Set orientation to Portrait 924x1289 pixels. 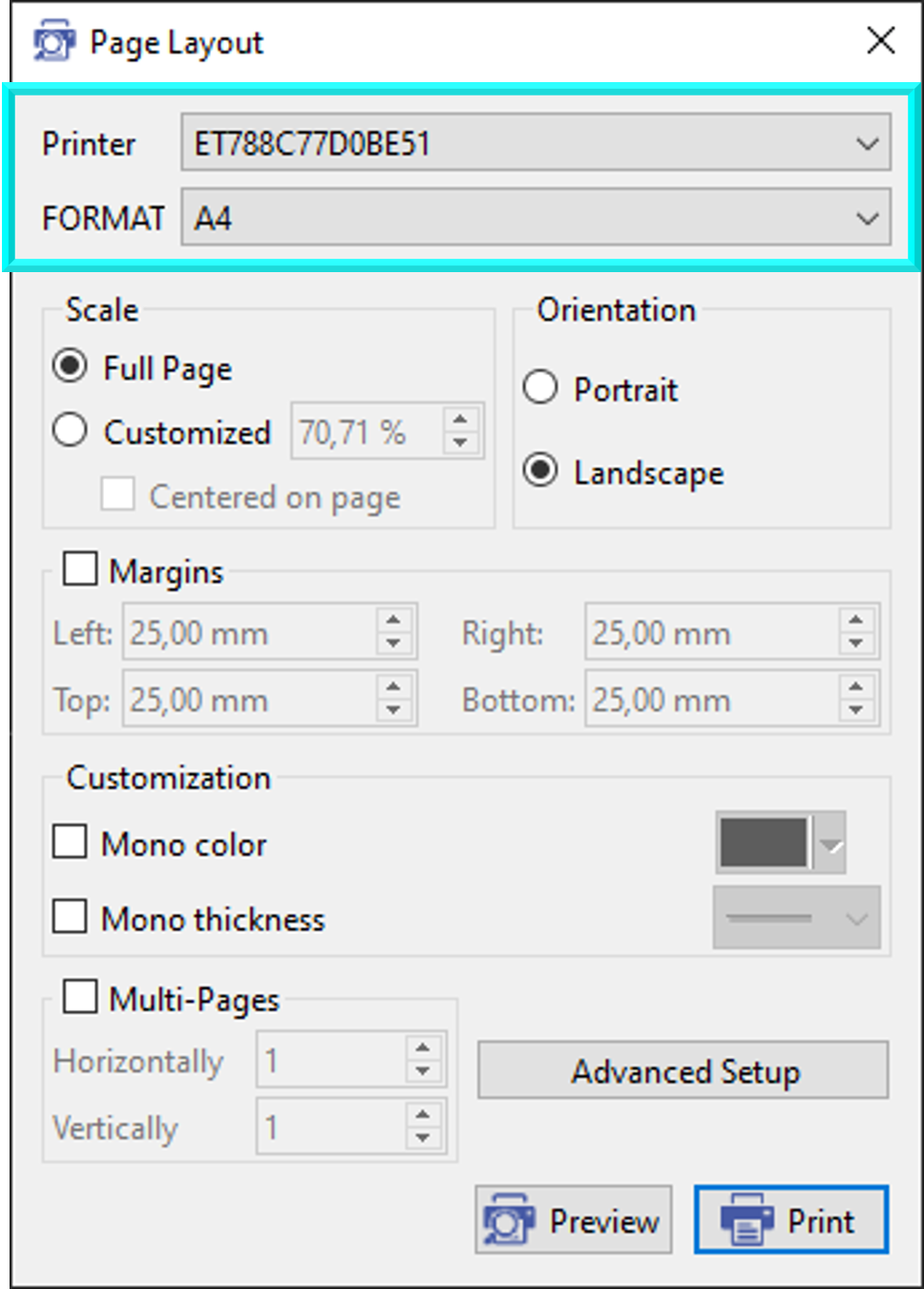540,388
